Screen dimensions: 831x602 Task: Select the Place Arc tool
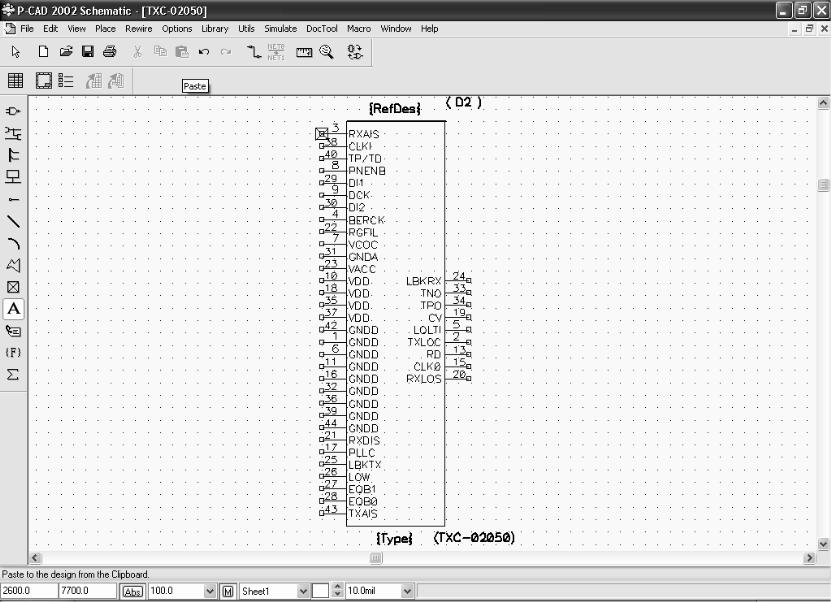coord(13,243)
